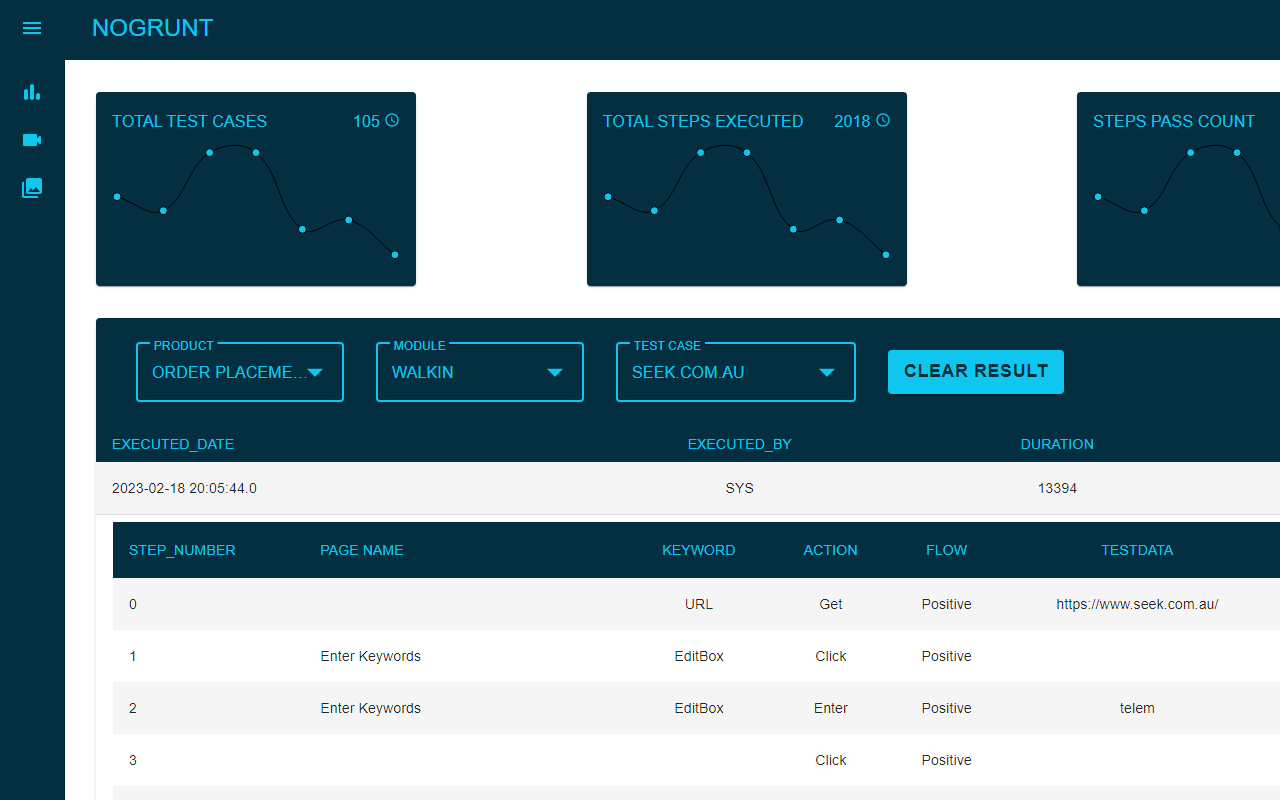Image resolution: width=1280 pixels, height=800 pixels.
Task: Click clock icon on Total Steps Executed card
Action: (x=883, y=120)
